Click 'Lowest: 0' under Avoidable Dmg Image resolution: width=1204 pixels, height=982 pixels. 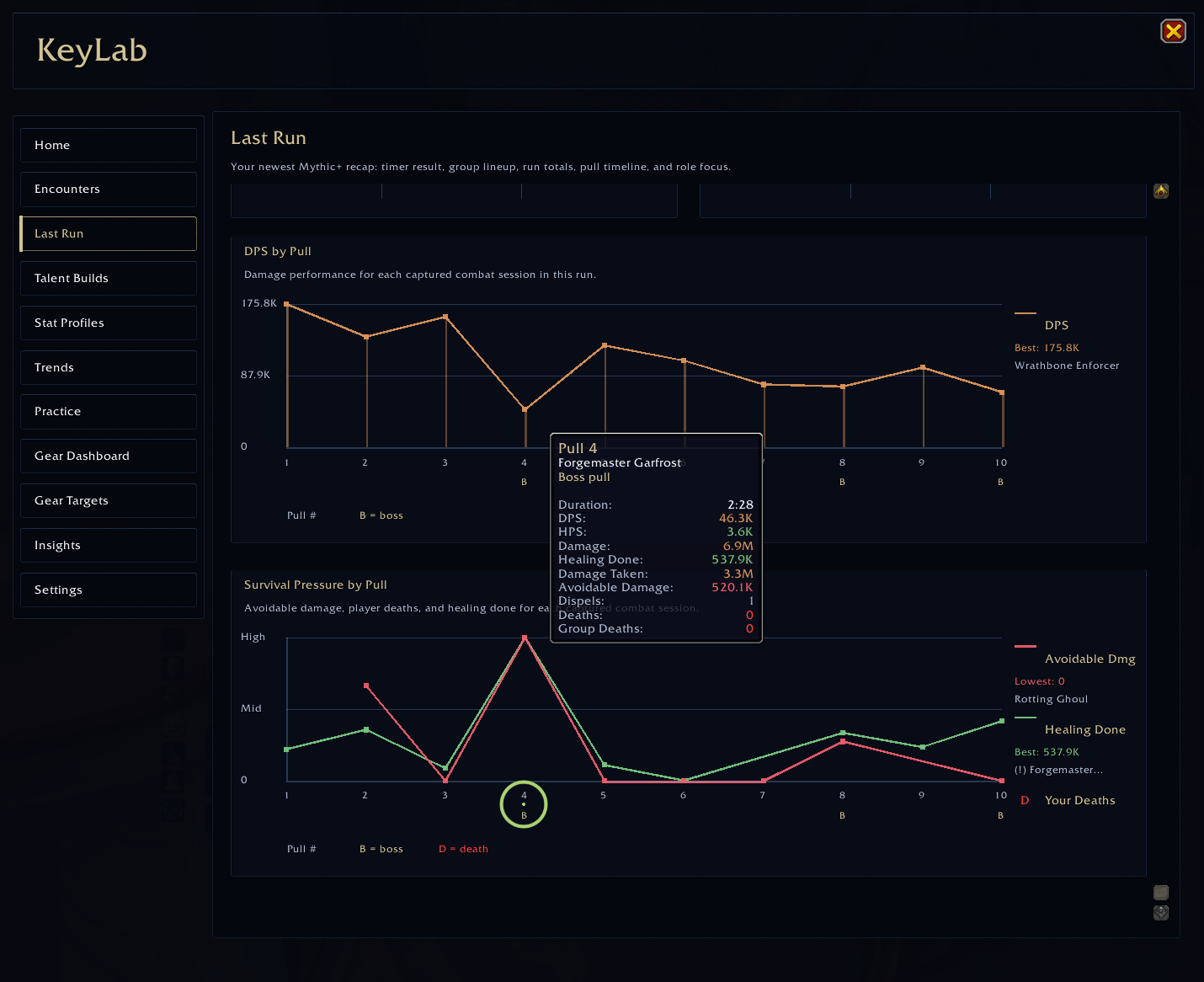tap(1039, 681)
